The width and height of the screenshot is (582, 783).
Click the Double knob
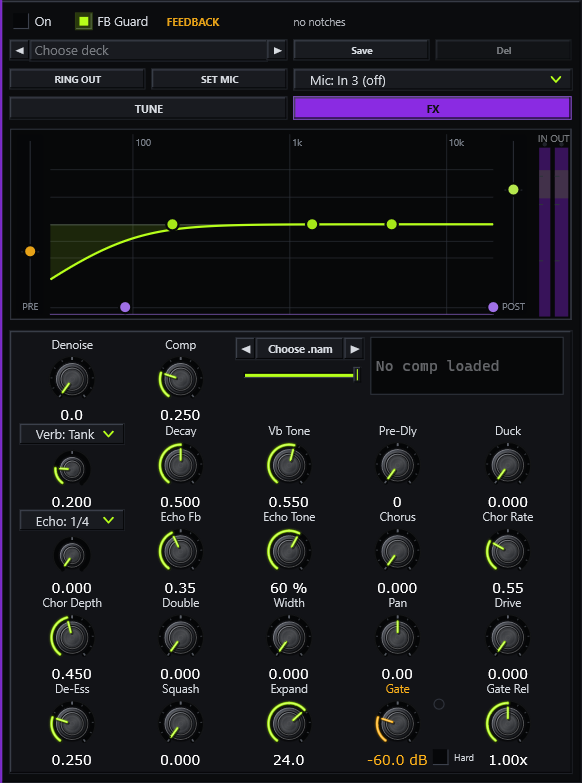coord(180,637)
